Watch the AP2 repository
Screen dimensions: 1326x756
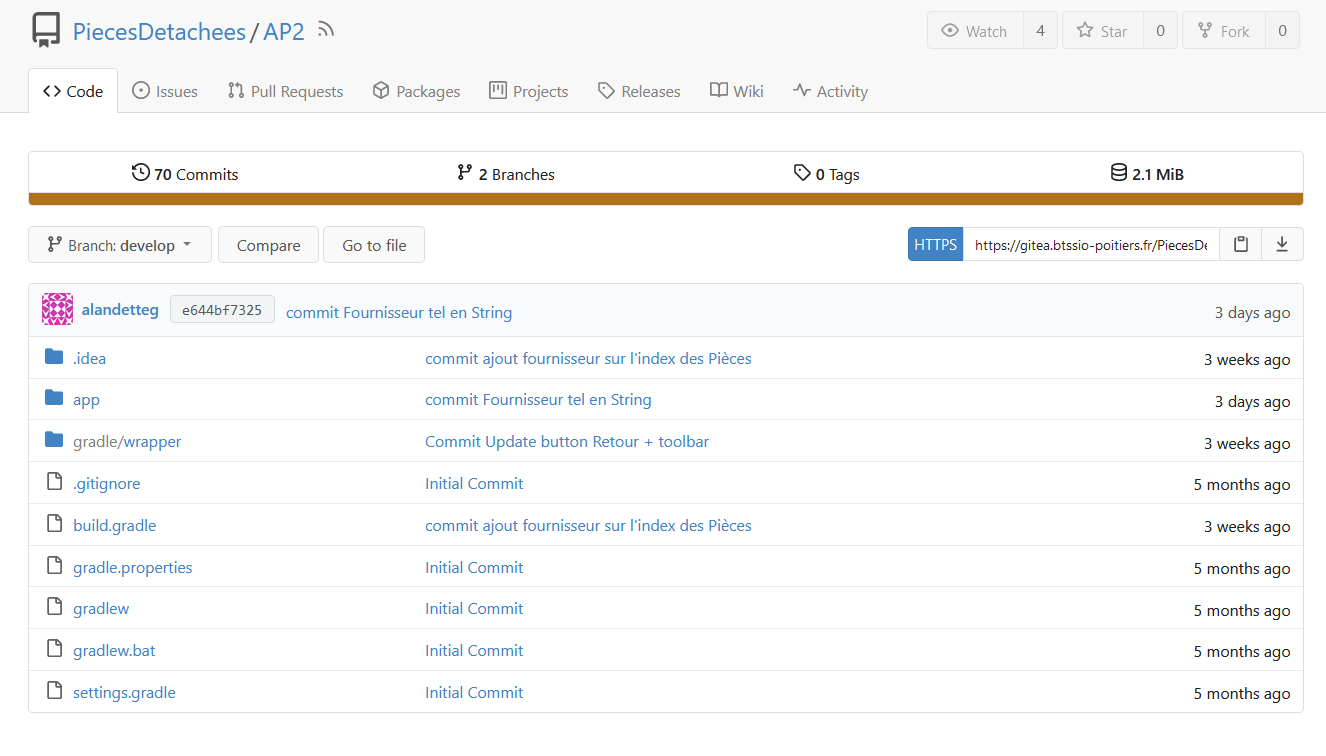975,31
